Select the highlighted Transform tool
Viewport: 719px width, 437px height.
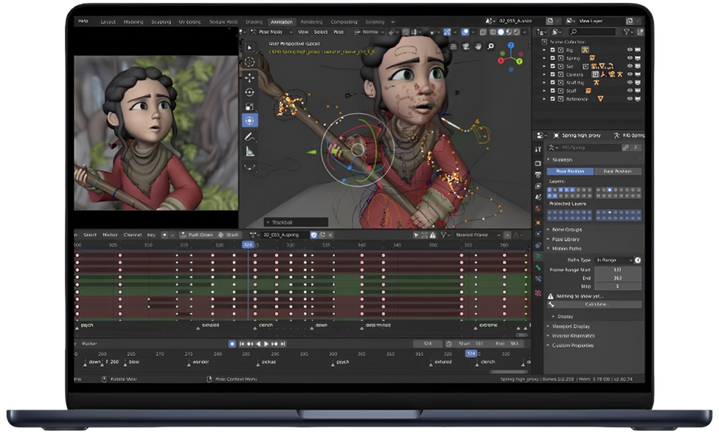249,121
